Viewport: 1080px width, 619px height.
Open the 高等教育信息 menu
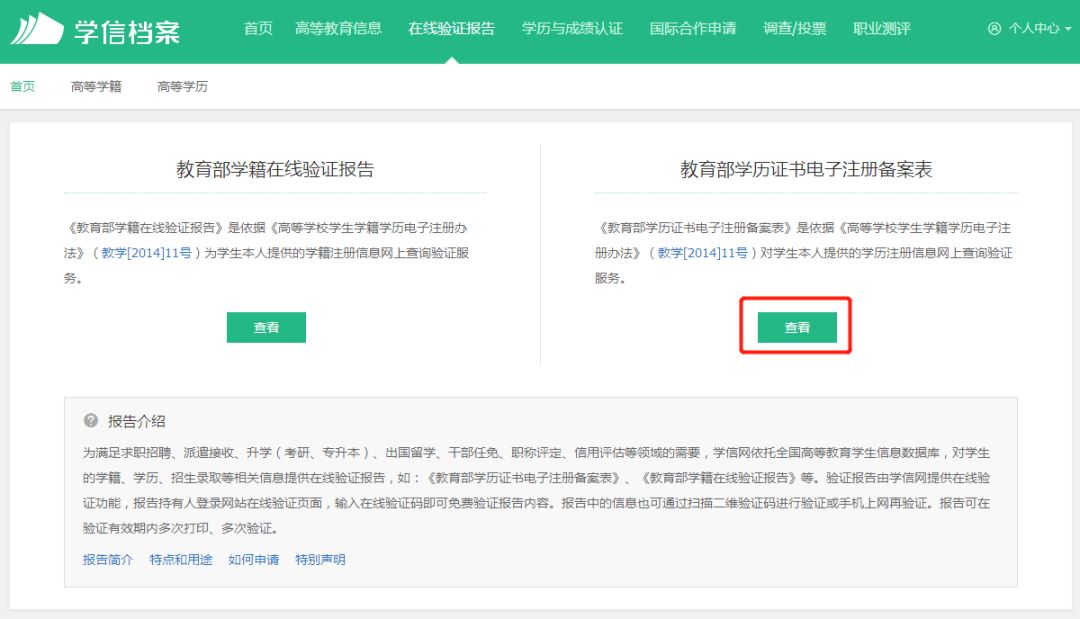click(x=338, y=28)
